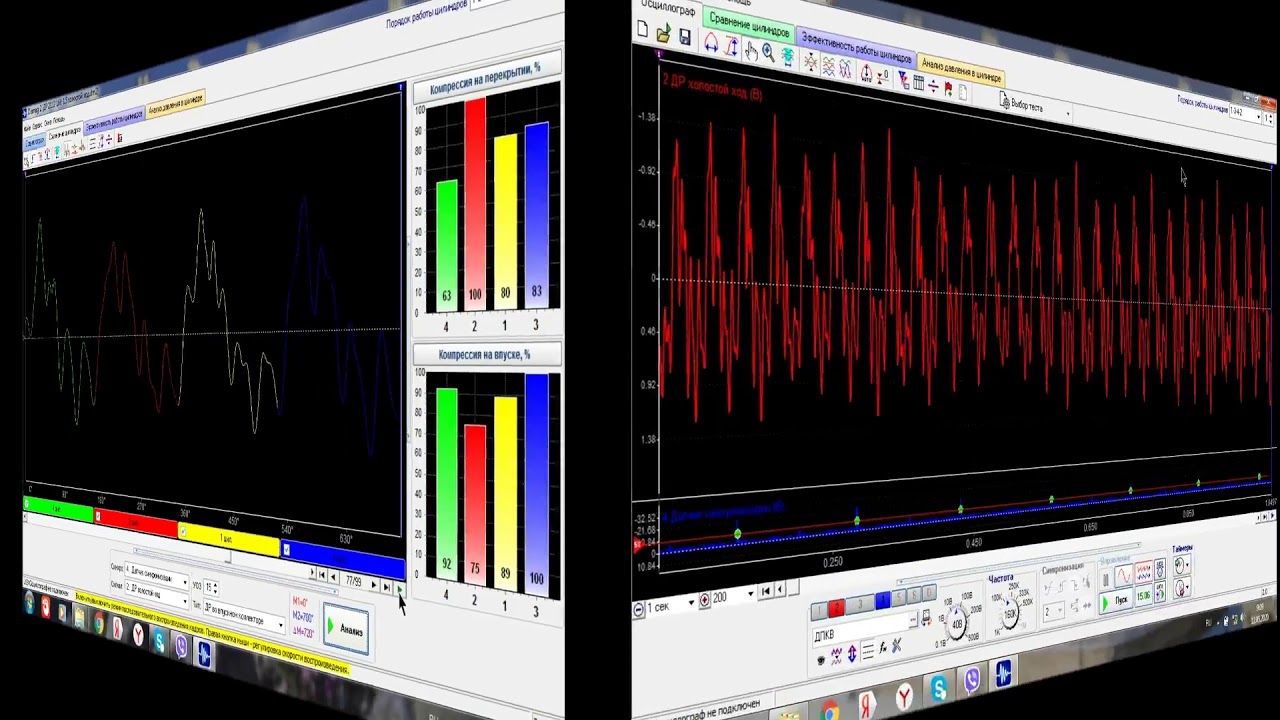Toggle blue cylinder 3 checkbox in left window
The image size is (1280, 720).
click(286, 549)
